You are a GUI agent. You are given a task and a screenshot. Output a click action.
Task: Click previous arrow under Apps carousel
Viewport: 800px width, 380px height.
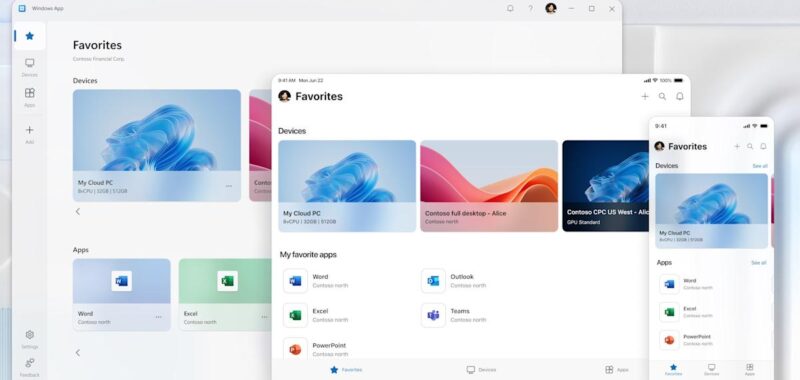tap(78, 352)
